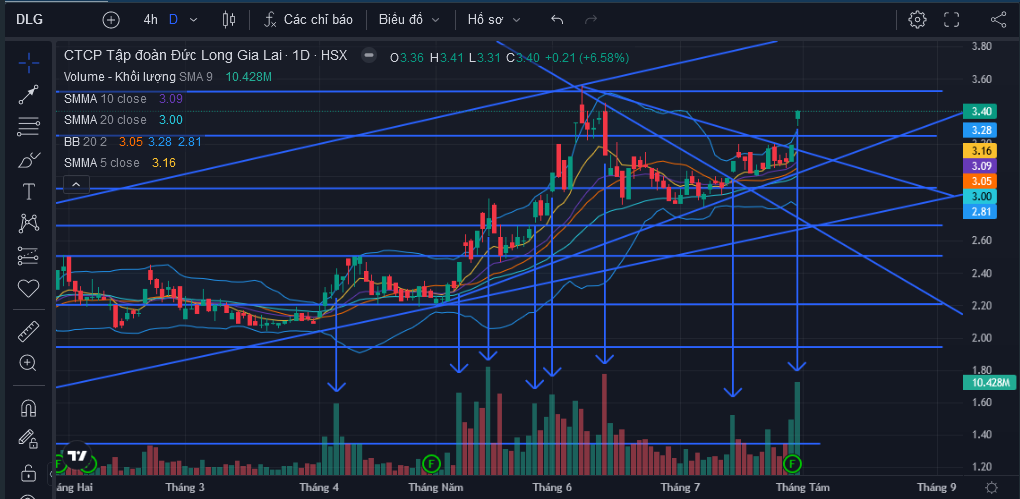Click the 10.428M volume axis label

(989, 383)
